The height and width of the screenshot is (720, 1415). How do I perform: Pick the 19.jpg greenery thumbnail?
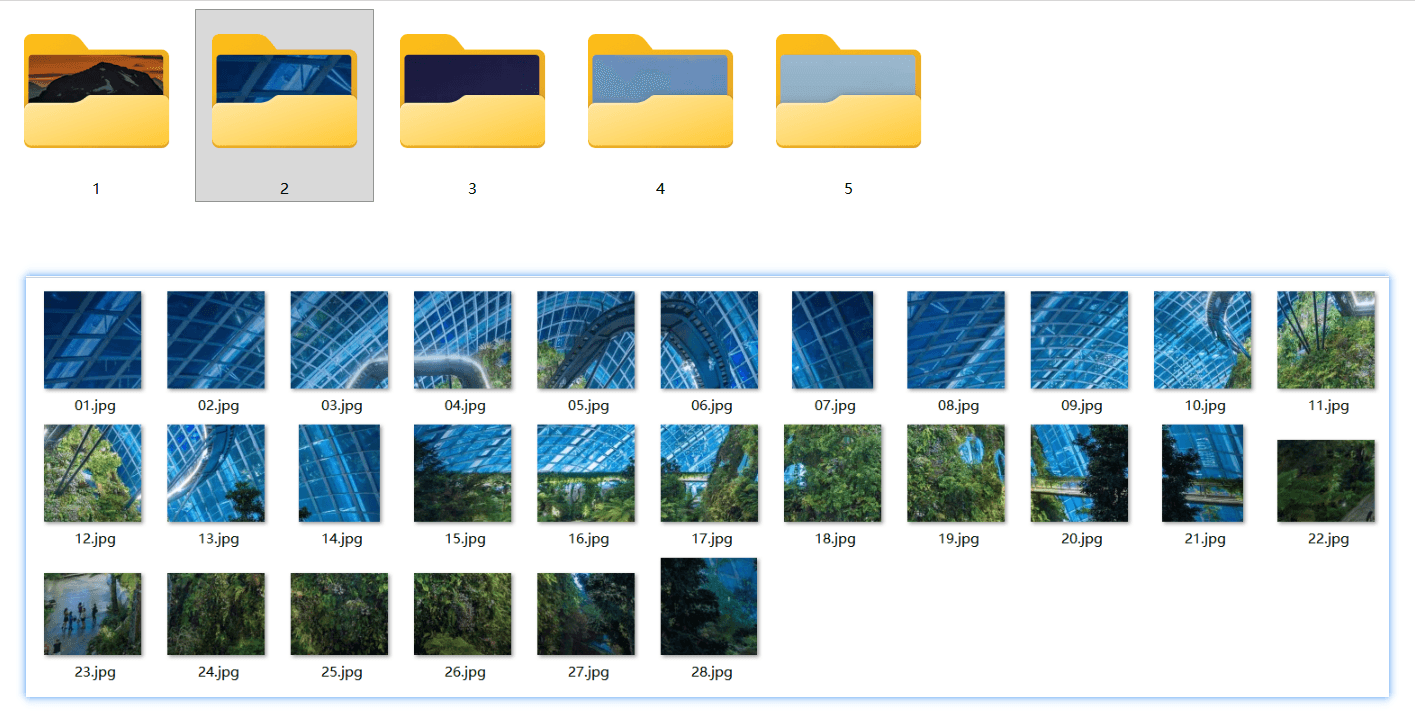coord(956,473)
